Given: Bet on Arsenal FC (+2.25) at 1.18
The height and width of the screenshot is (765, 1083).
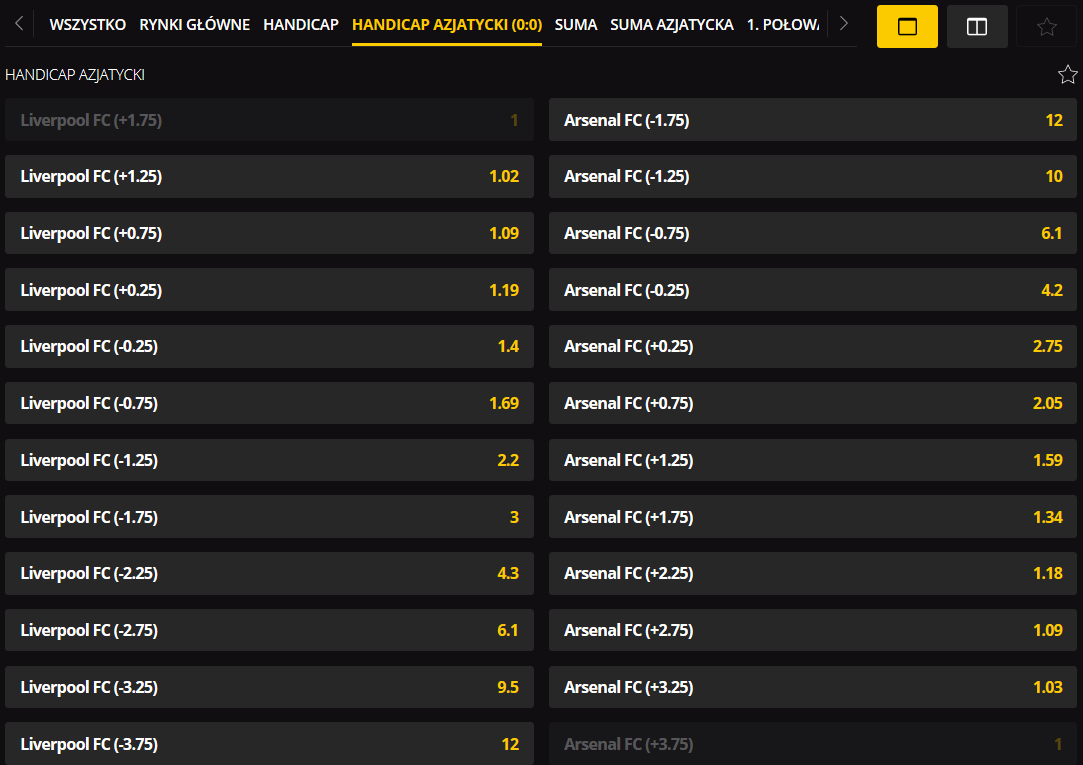Looking at the screenshot, I should [813, 574].
